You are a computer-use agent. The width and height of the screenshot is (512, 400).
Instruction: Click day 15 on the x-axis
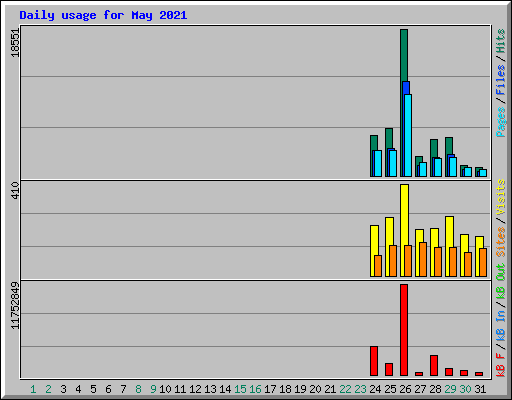(x=240, y=389)
